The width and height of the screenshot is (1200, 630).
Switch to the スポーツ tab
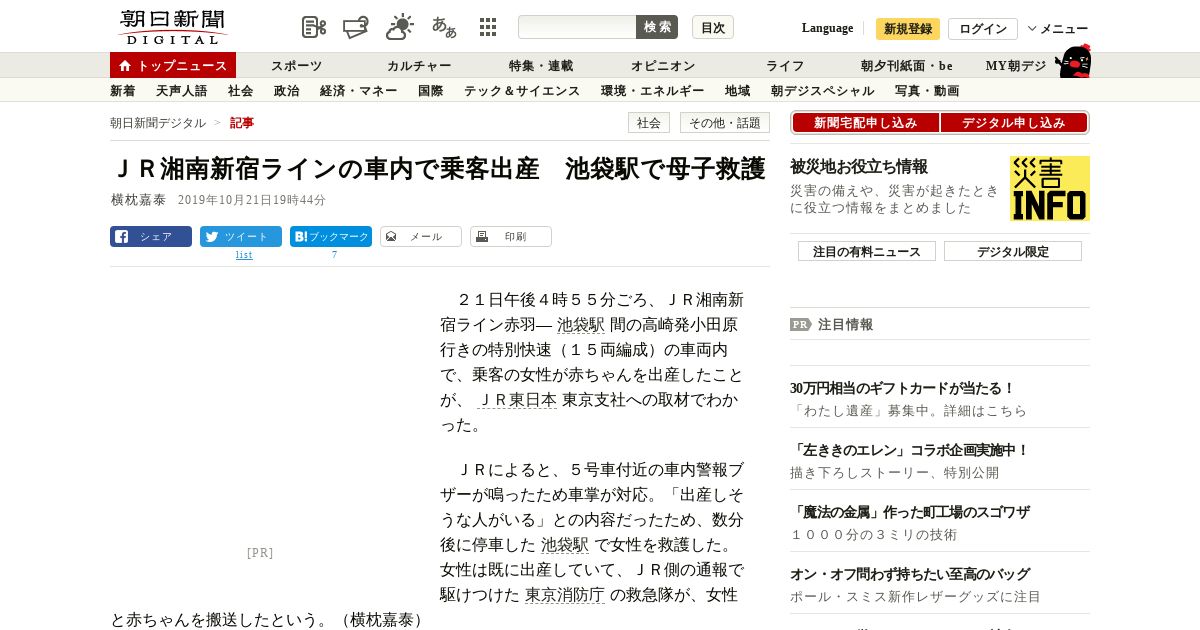click(297, 66)
